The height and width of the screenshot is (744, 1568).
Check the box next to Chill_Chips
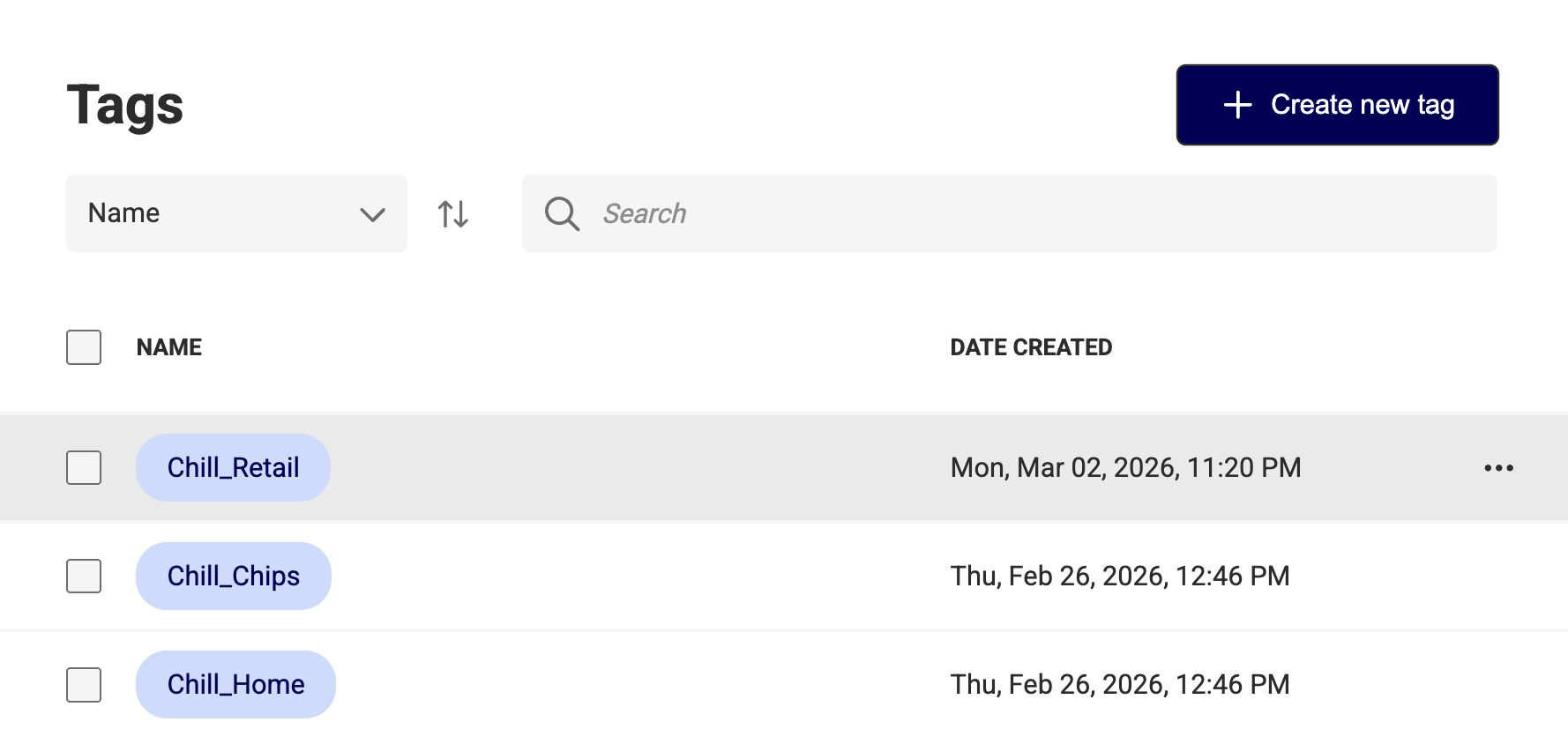84,576
